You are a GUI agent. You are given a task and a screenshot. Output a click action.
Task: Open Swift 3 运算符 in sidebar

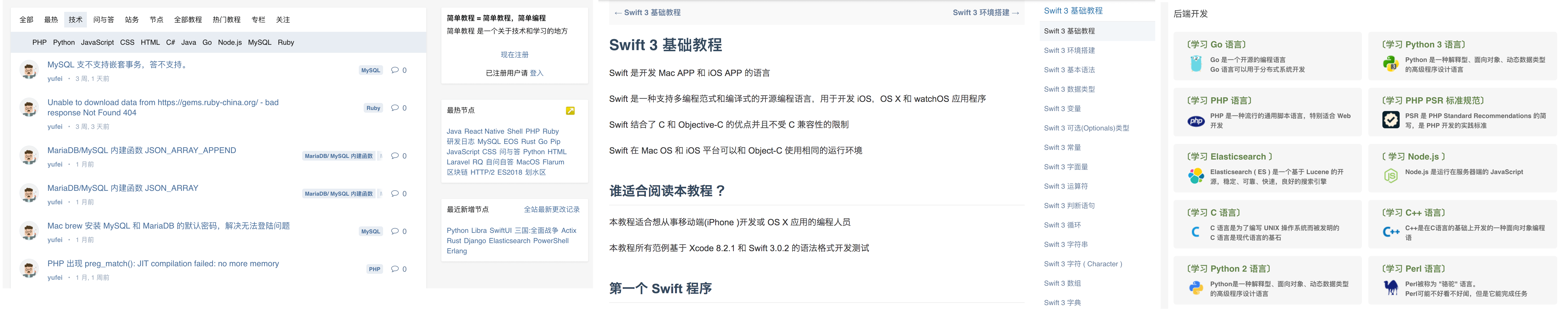(x=1066, y=186)
